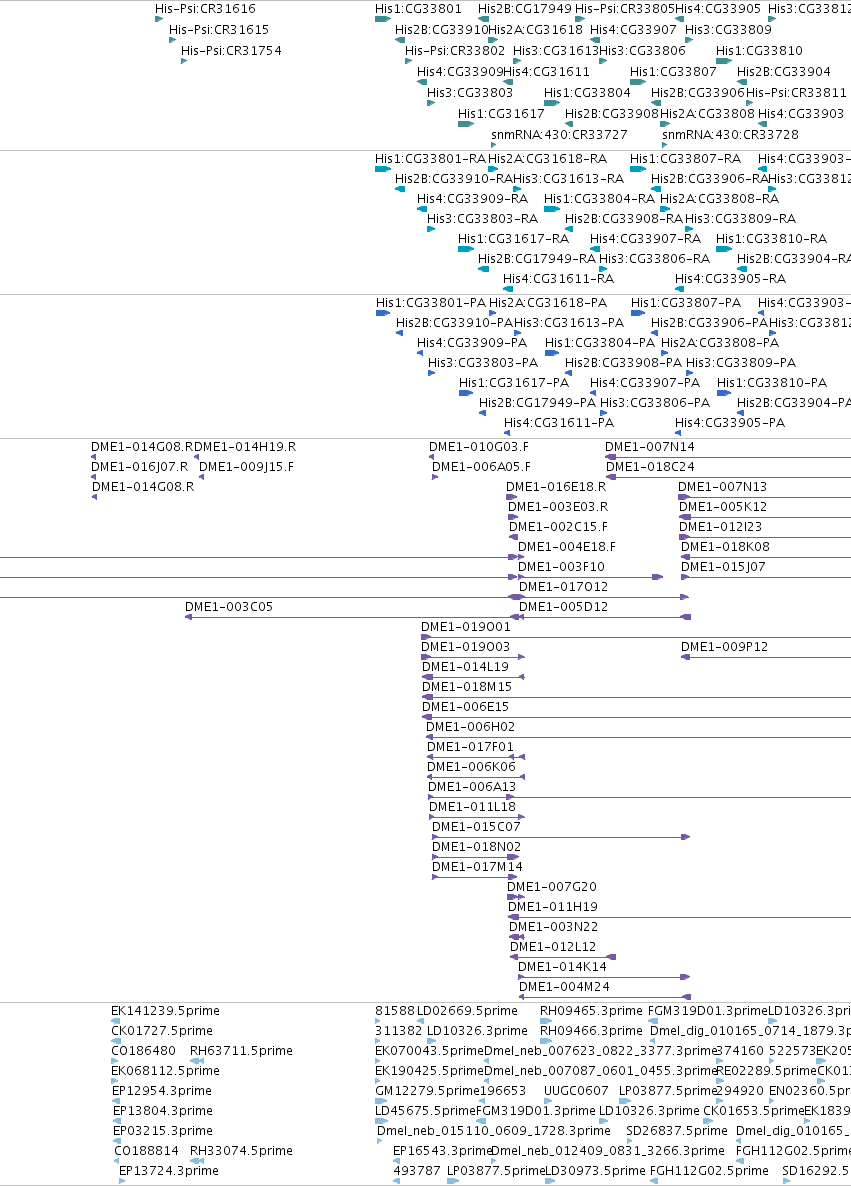Select the snmRNA:430:CR33728 feature
This screenshot has height=1186, width=851.
coord(730,135)
